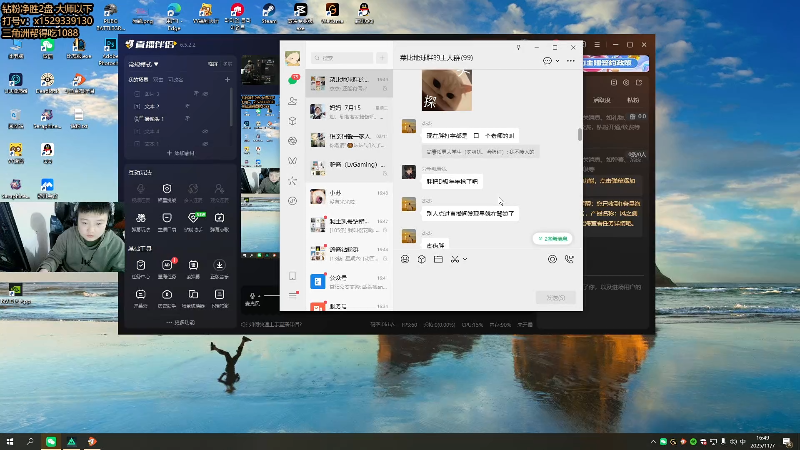This screenshot has height=450, width=800.
Task: Open the Windows Start menu
Action: (x=10, y=441)
